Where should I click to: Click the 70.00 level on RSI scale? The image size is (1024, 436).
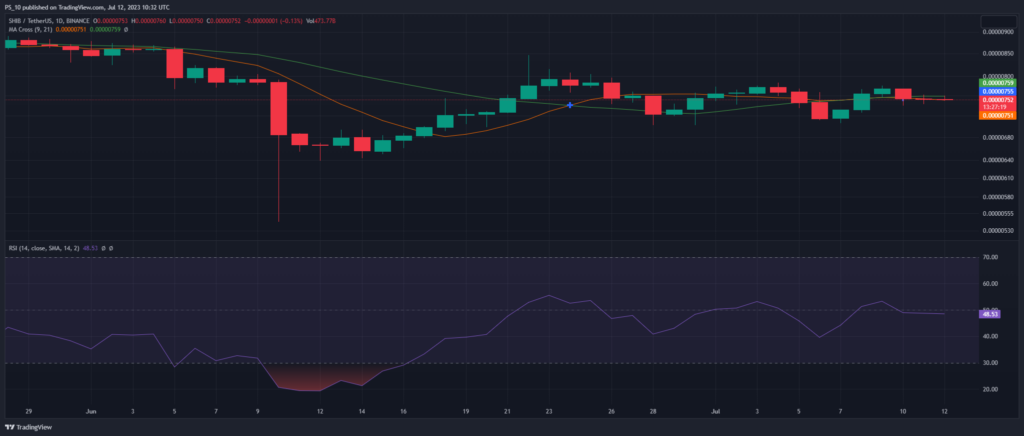coord(991,258)
